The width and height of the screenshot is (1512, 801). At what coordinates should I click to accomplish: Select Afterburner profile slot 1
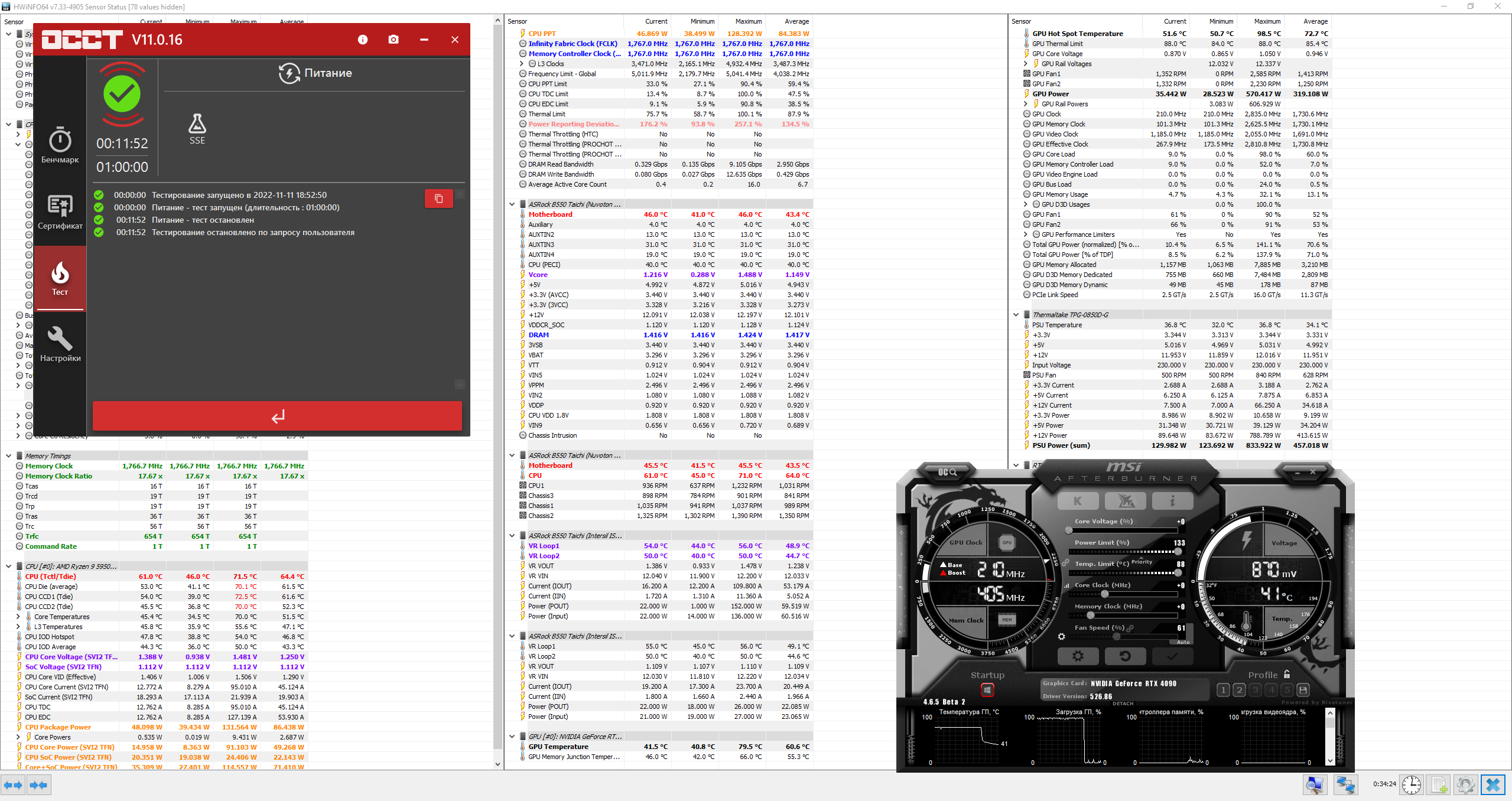click(1223, 690)
